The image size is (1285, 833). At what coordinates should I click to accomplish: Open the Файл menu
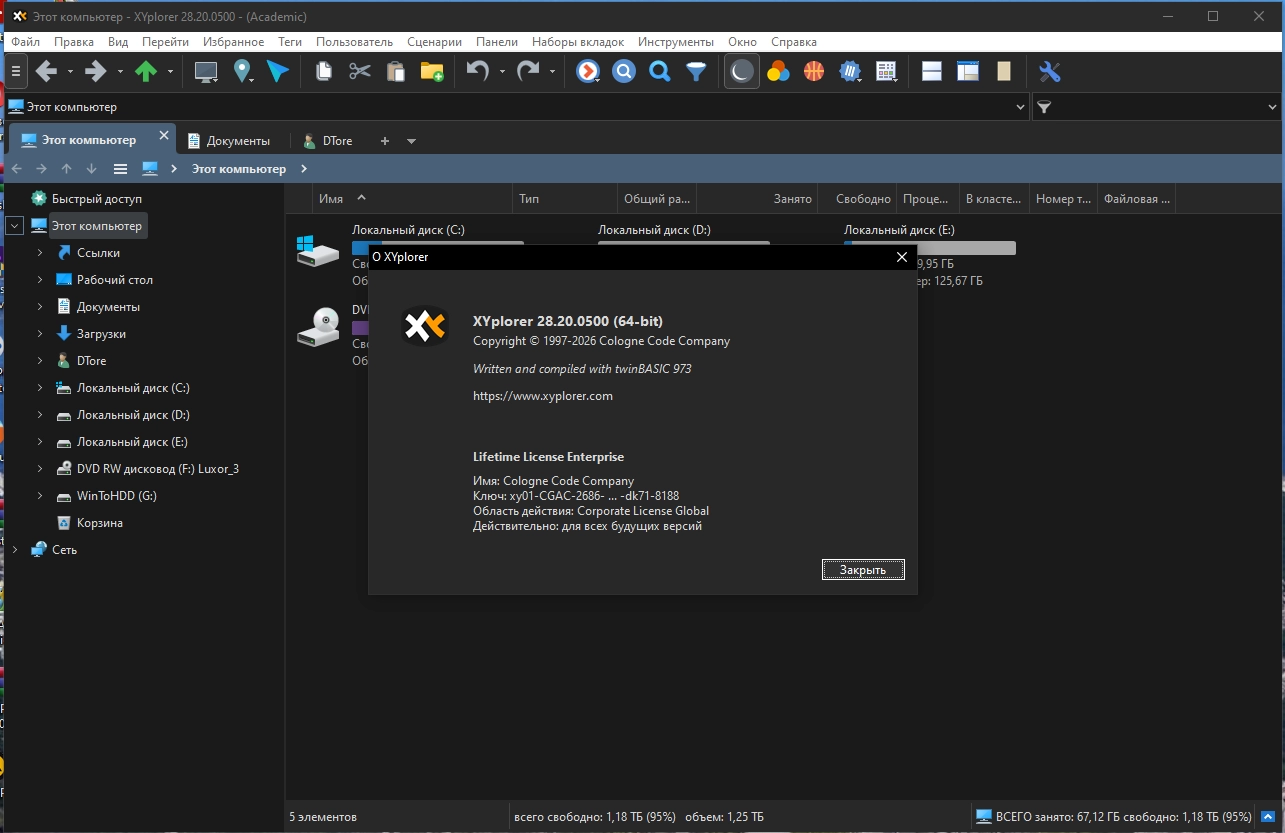click(26, 42)
